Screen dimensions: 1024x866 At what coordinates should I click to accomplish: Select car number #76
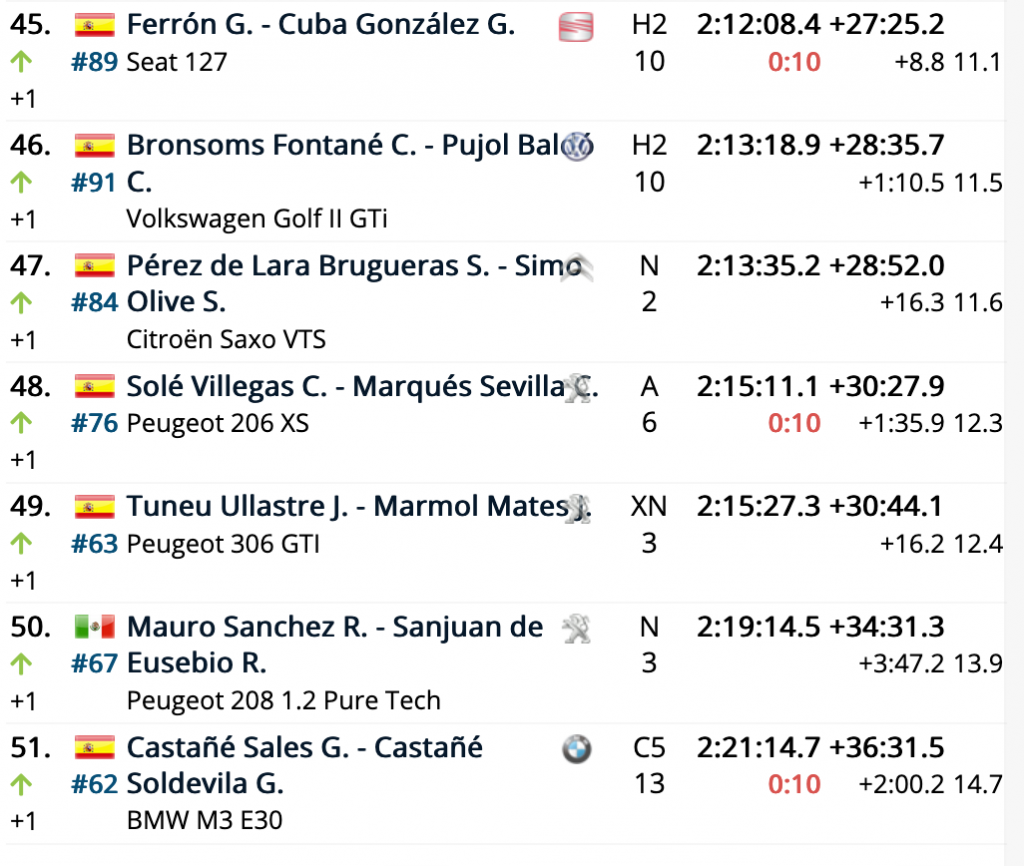click(95, 423)
